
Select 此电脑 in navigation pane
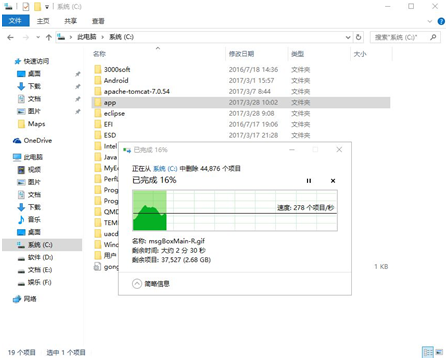[x=33, y=157]
